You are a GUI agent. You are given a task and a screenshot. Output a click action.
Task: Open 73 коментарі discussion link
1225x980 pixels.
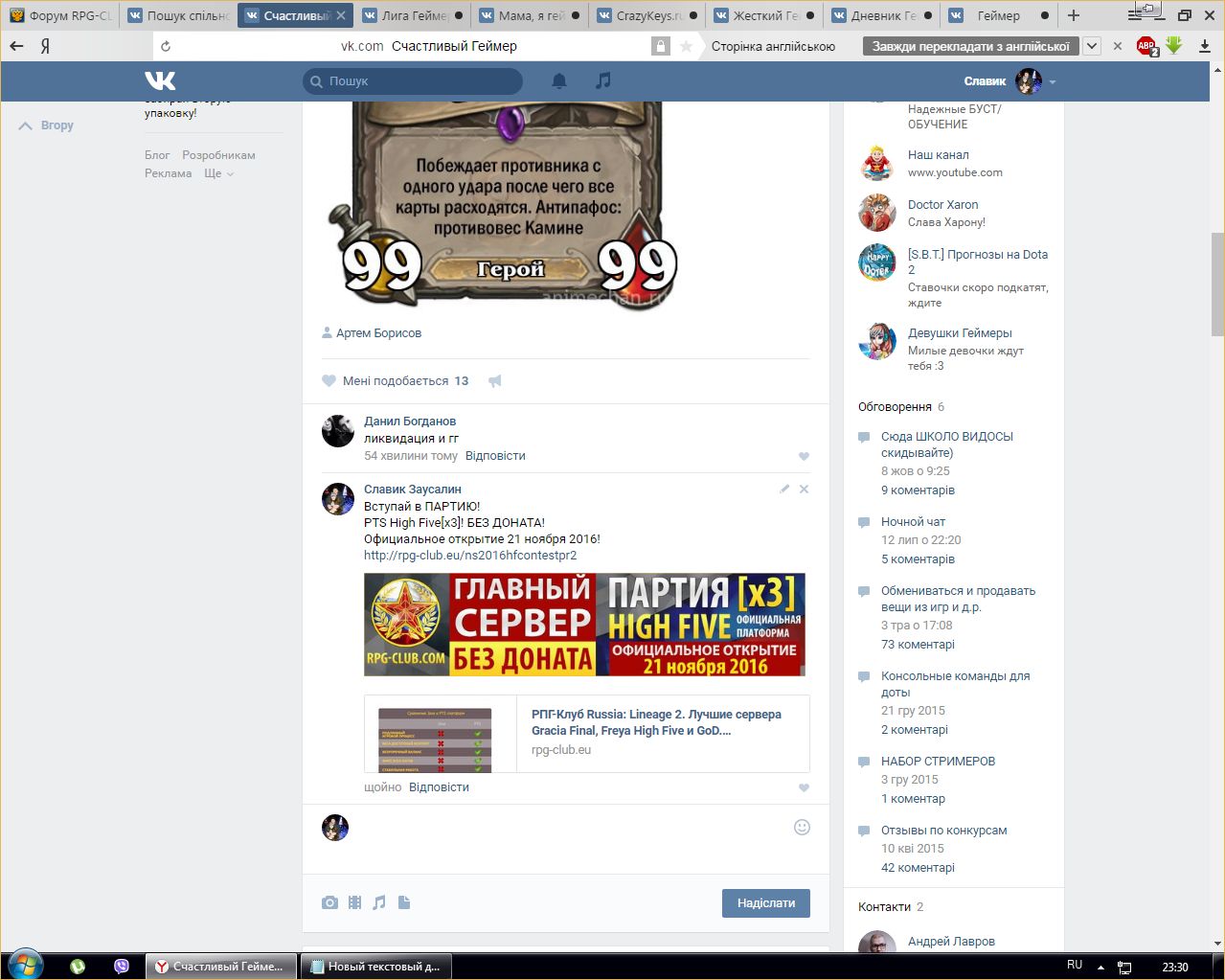click(918, 645)
